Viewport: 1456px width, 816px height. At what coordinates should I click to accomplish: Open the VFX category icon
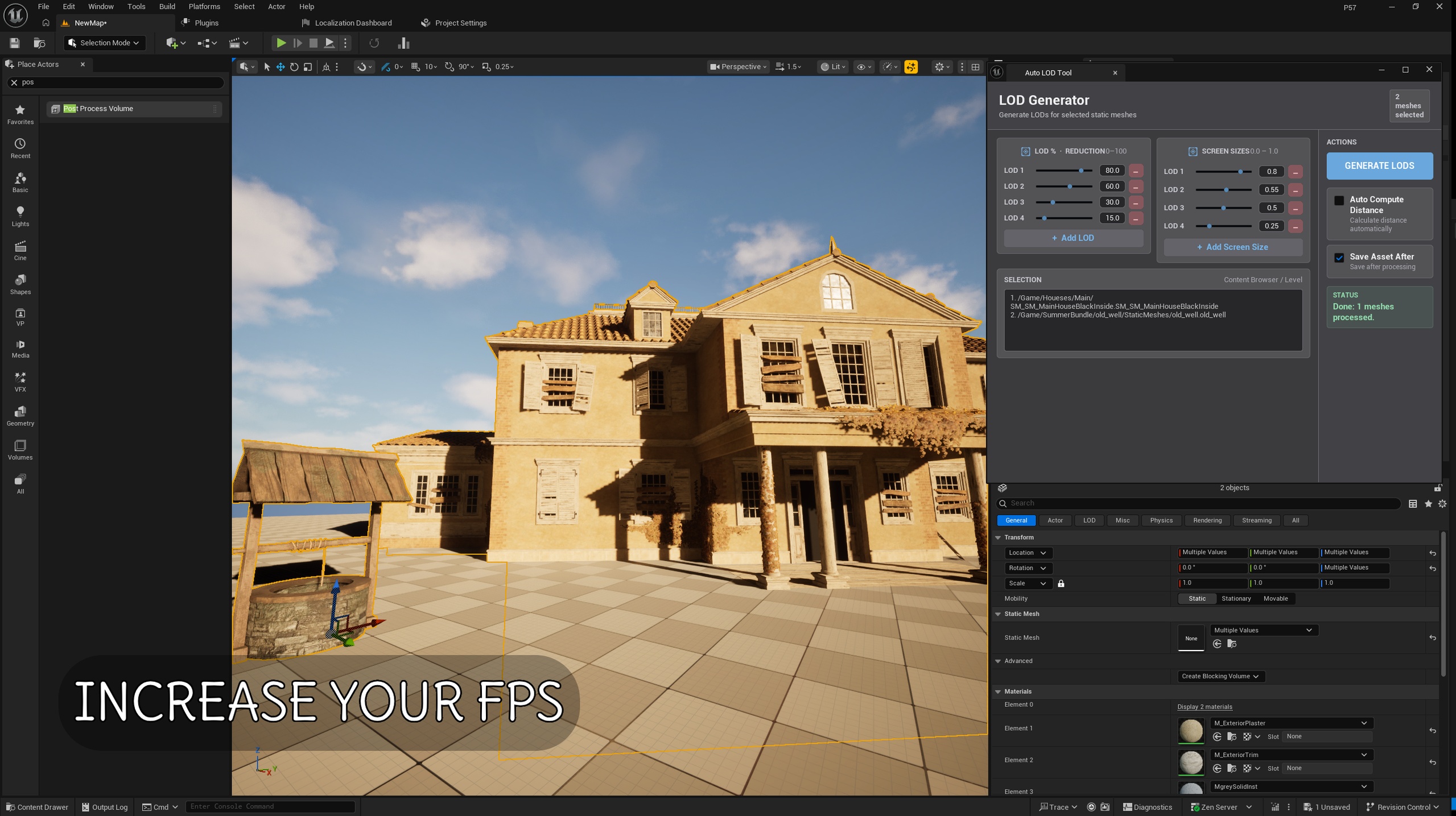pyautogui.click(x=20, y=382)
